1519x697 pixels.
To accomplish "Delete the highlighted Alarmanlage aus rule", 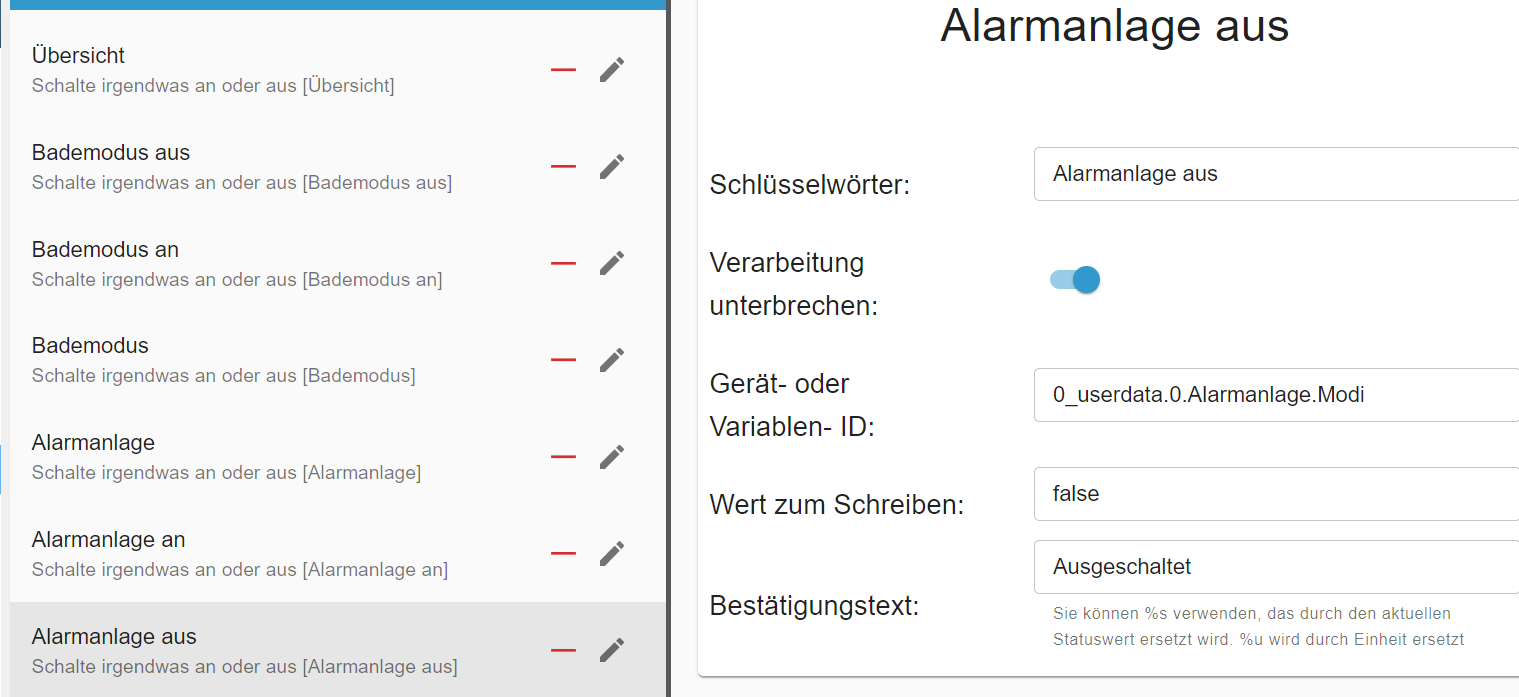I will click(x=563, y=650).
